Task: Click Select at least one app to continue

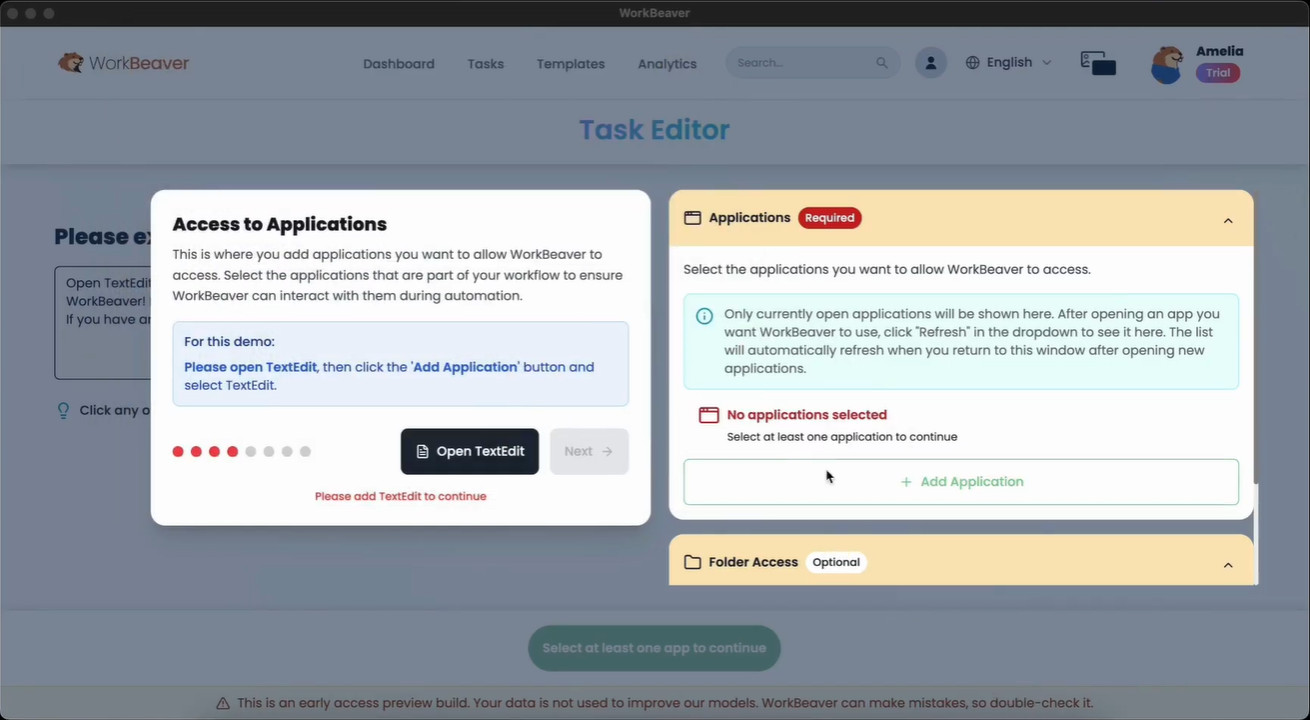Action: tap(654, 648)
